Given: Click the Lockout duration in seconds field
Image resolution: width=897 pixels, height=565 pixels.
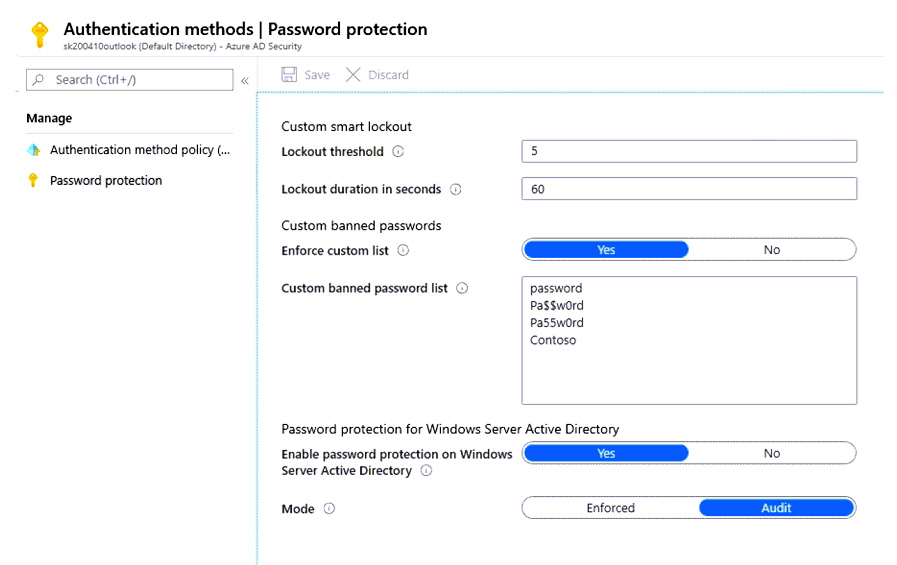Looking at the screenshot, I should click(688, 189).
